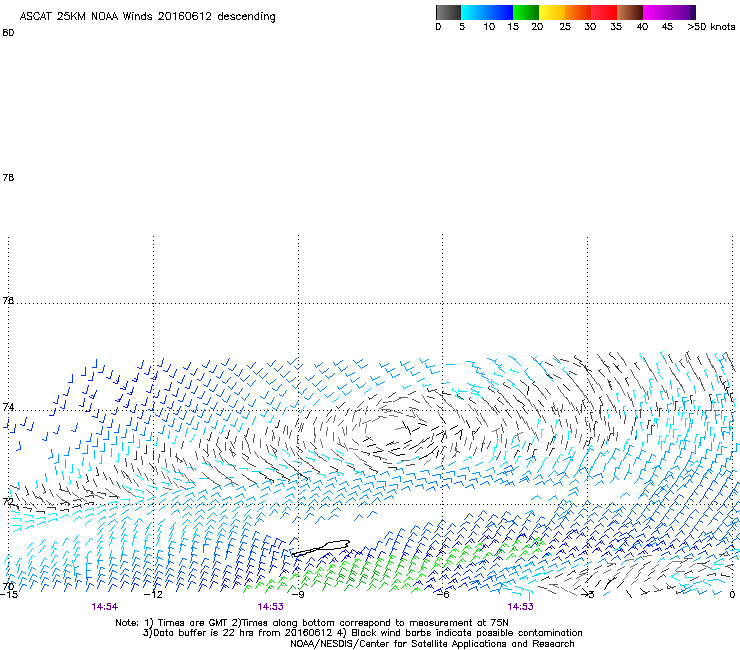Image resolution: width=740 pixels, height=650 pixels.
Task: Click the gray 0-5 knots color bar segment
Action: point(448,12)
